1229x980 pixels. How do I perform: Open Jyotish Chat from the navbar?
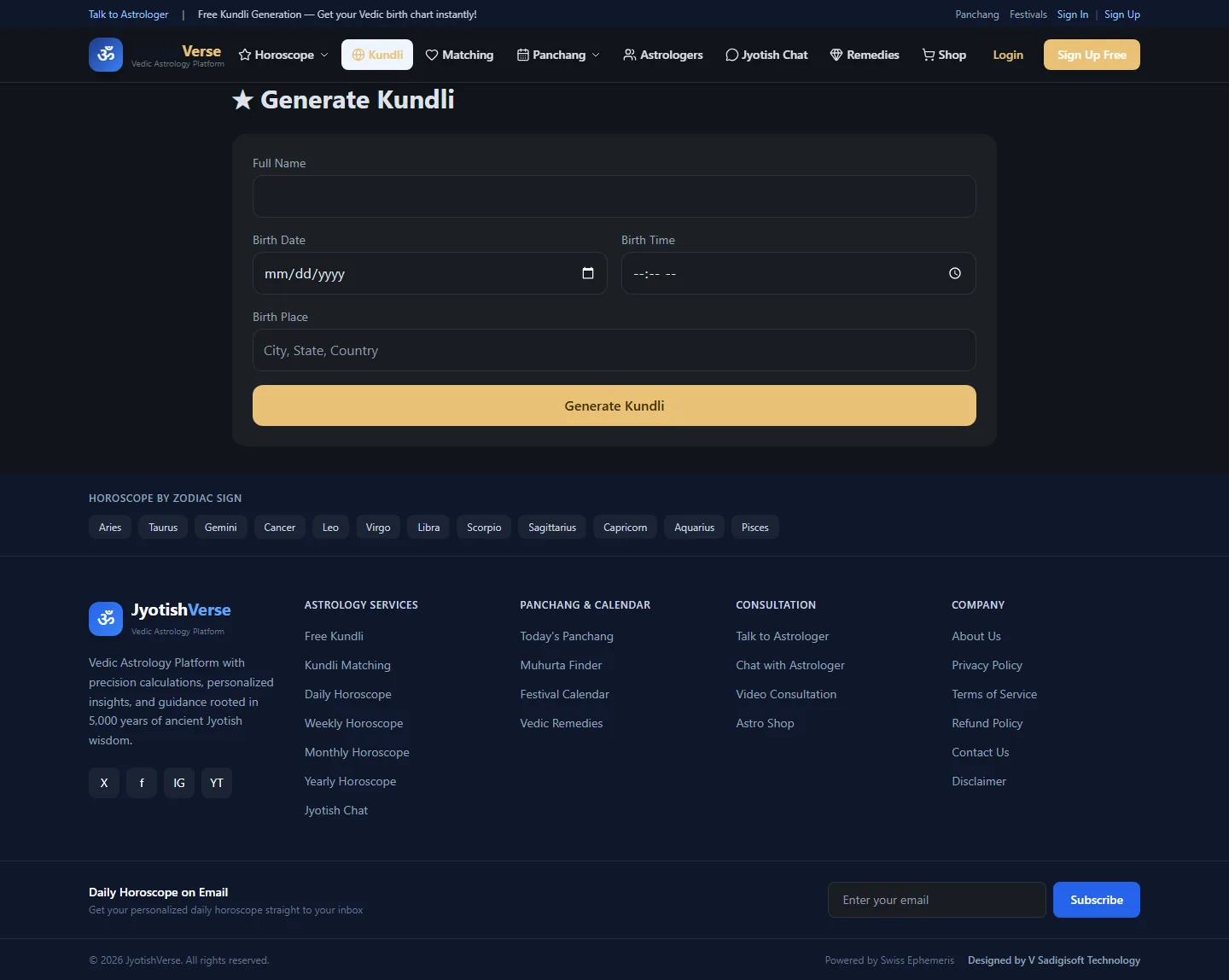pos(766,55)
